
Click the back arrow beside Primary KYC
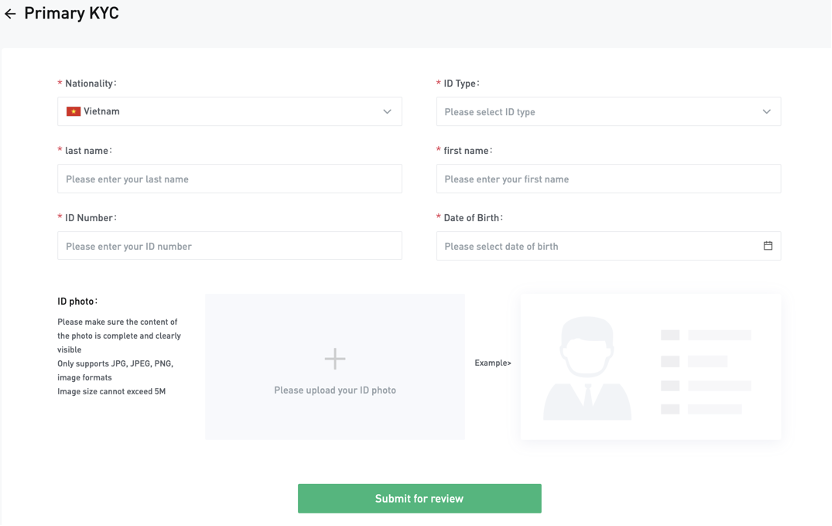(x=10, y=14)
